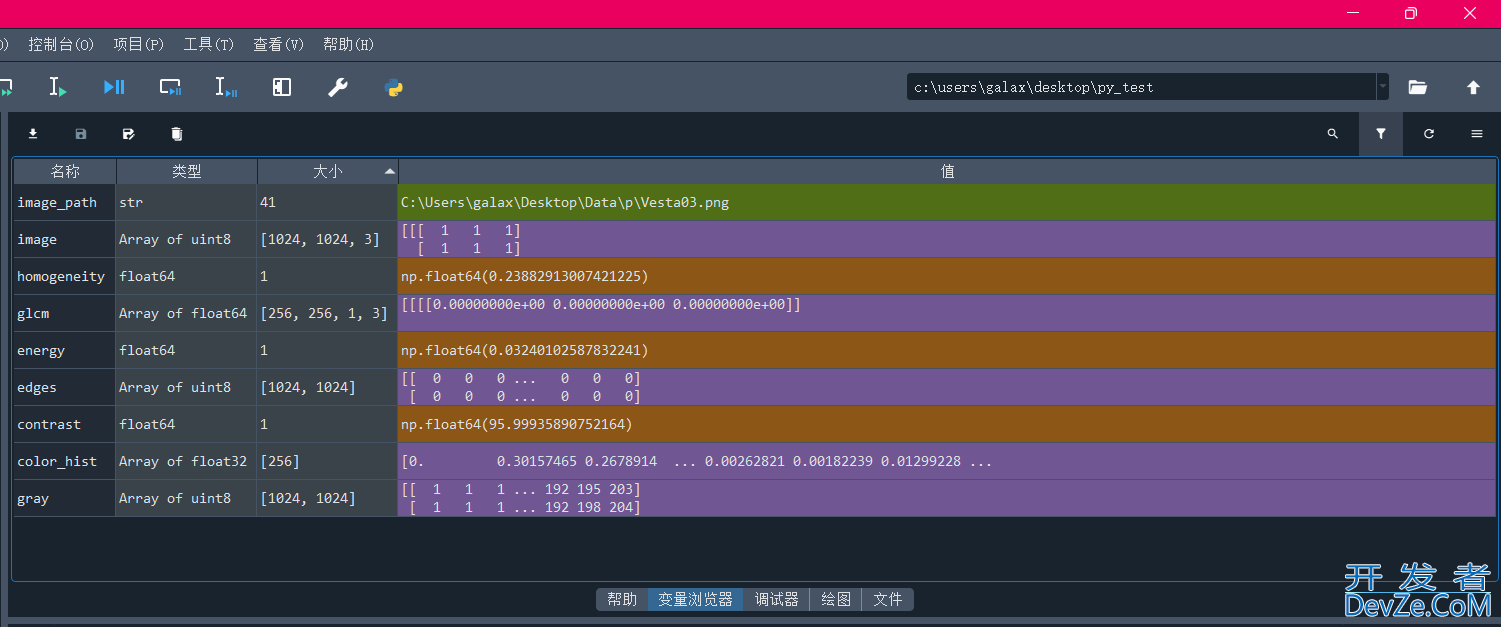
Task: Click the color_hist array value cell
Action: pyautogui.click(x=947, y=461)
